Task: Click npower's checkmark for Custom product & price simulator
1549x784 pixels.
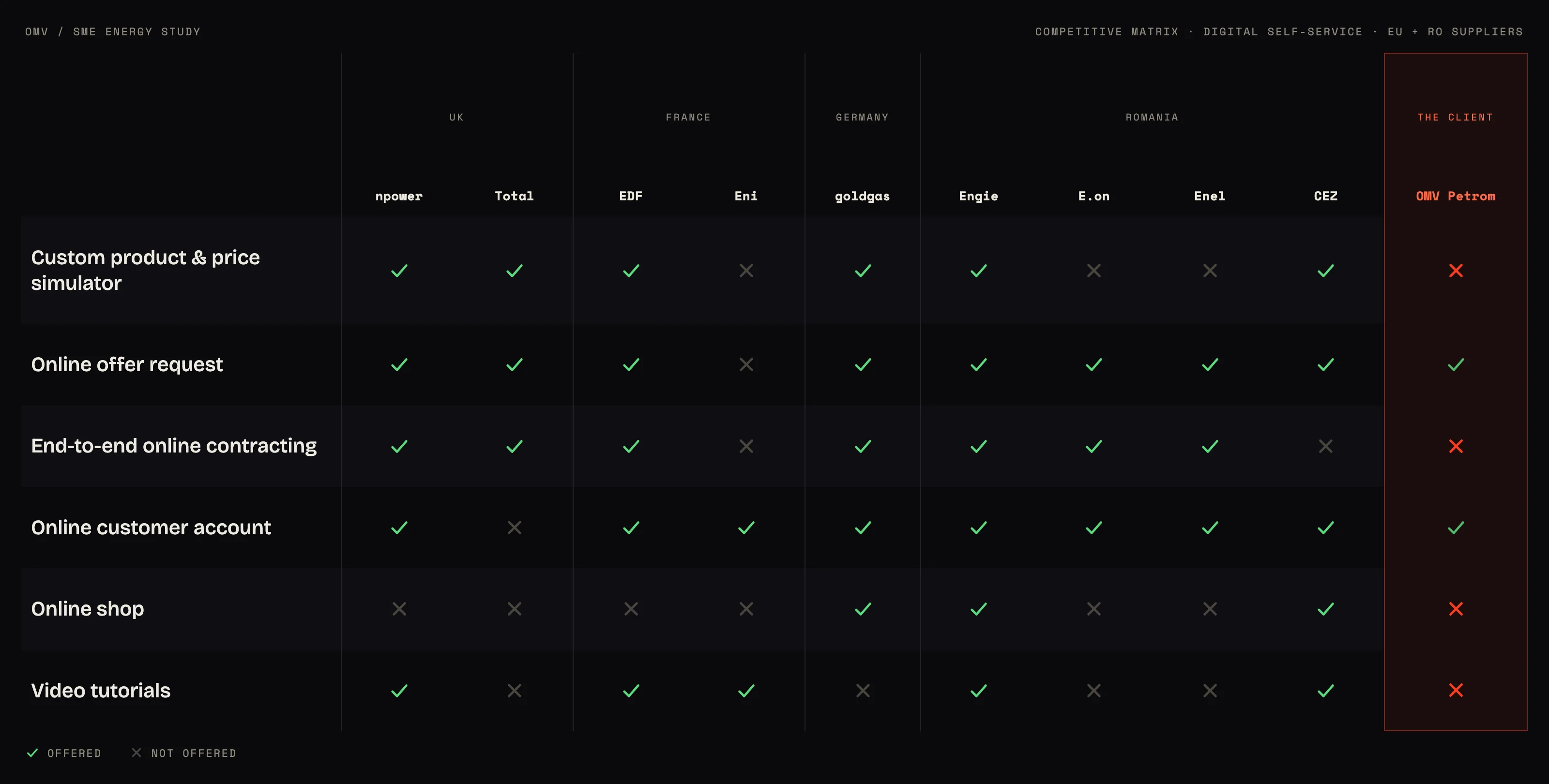Action: point(399,271)
